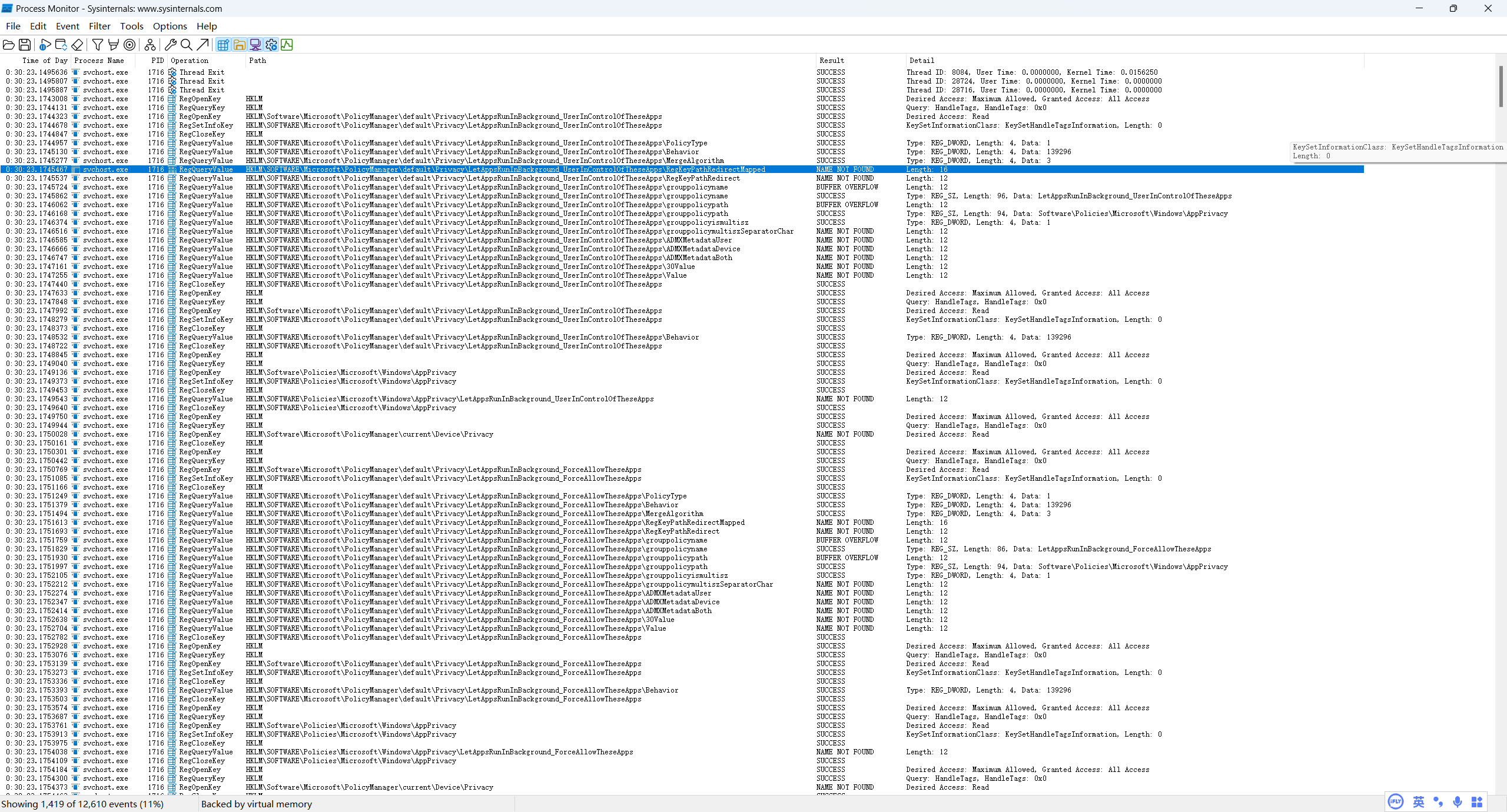Click the Result column header
Viewport: 1507px width, 812px height.
pos(831,61)
